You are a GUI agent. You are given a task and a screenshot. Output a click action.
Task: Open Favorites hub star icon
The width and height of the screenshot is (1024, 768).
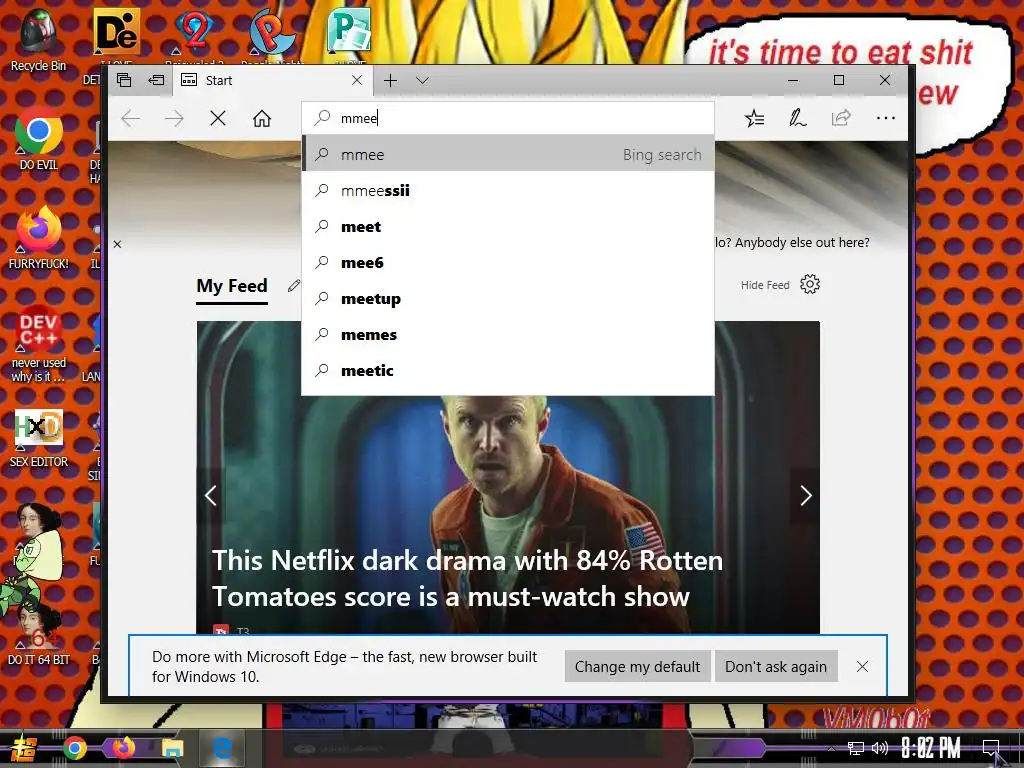pos(754,118)
